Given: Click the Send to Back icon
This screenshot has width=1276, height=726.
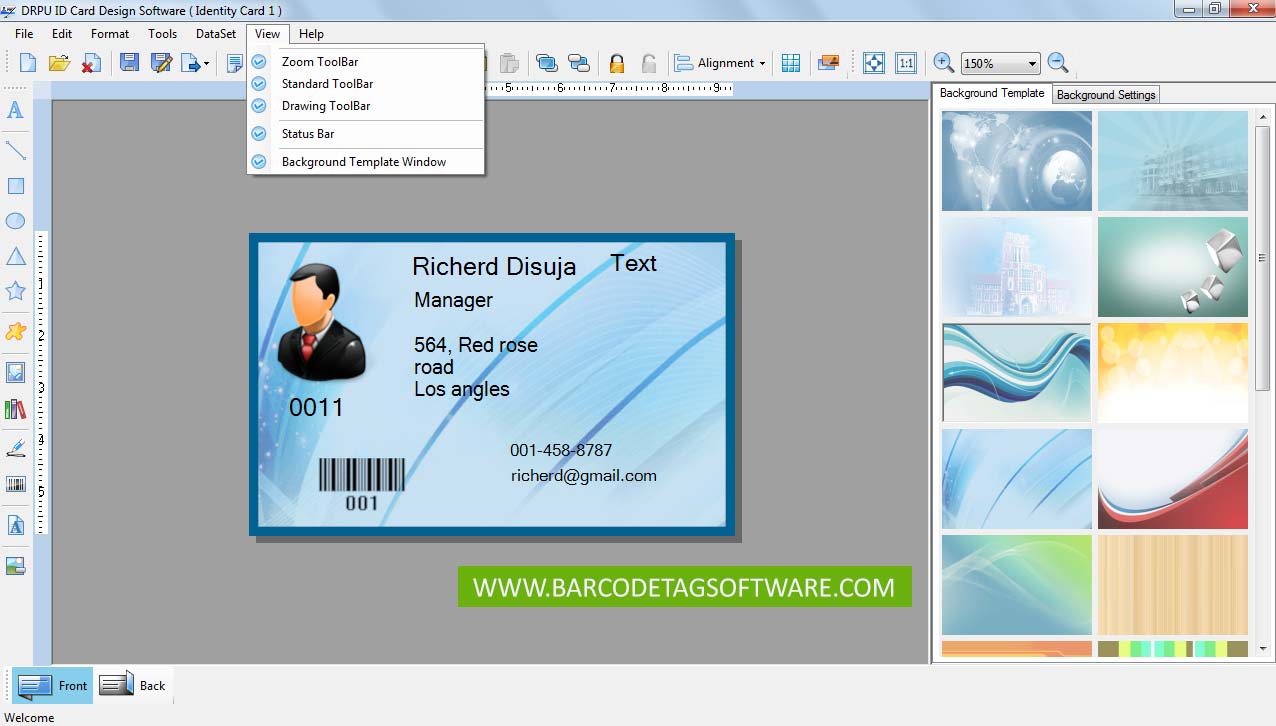Looking at the screenshot, I should click(x=578, y=63).
